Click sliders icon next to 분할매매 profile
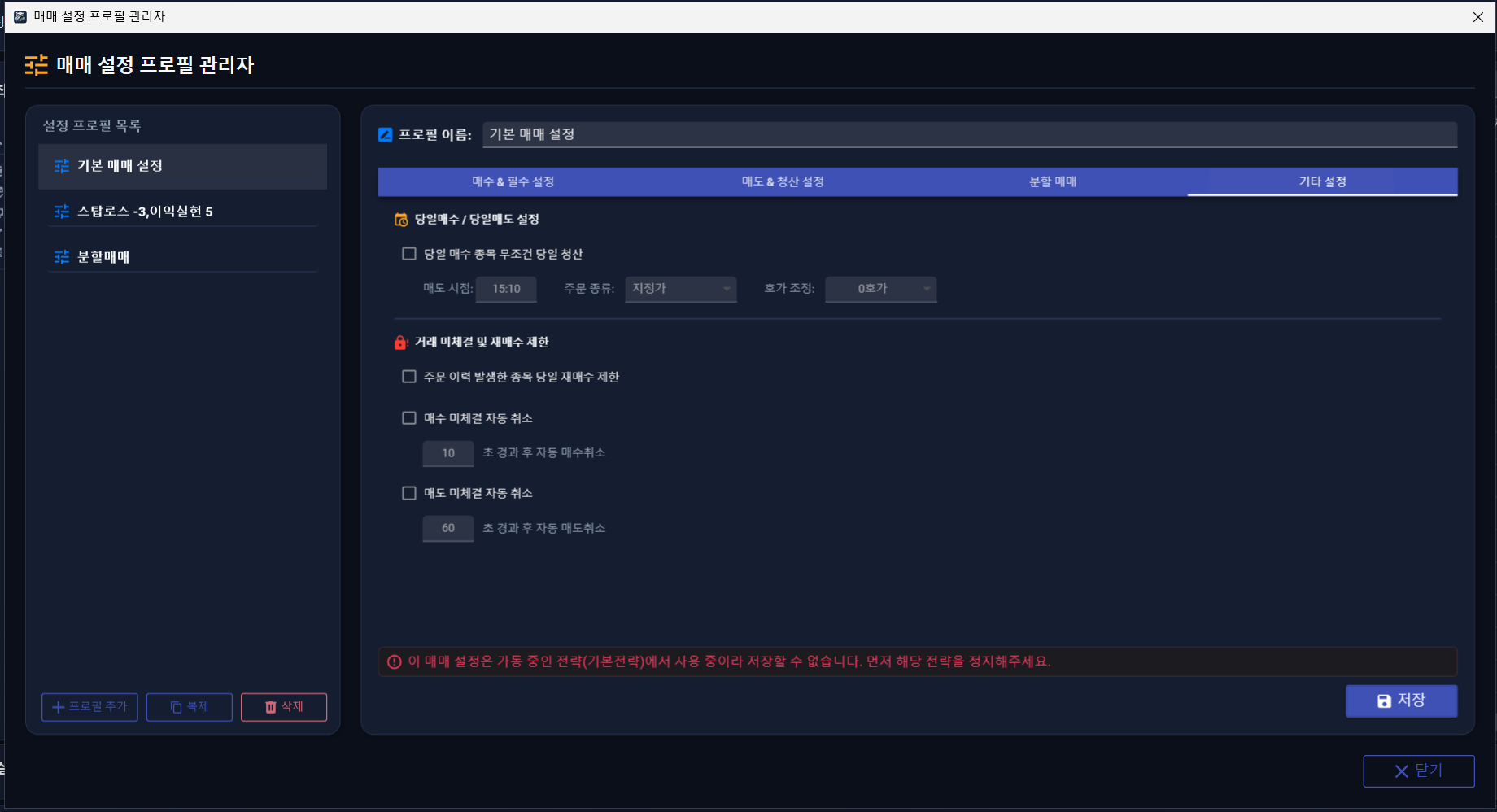1497x812 pixels. click(x=62, y=257)
